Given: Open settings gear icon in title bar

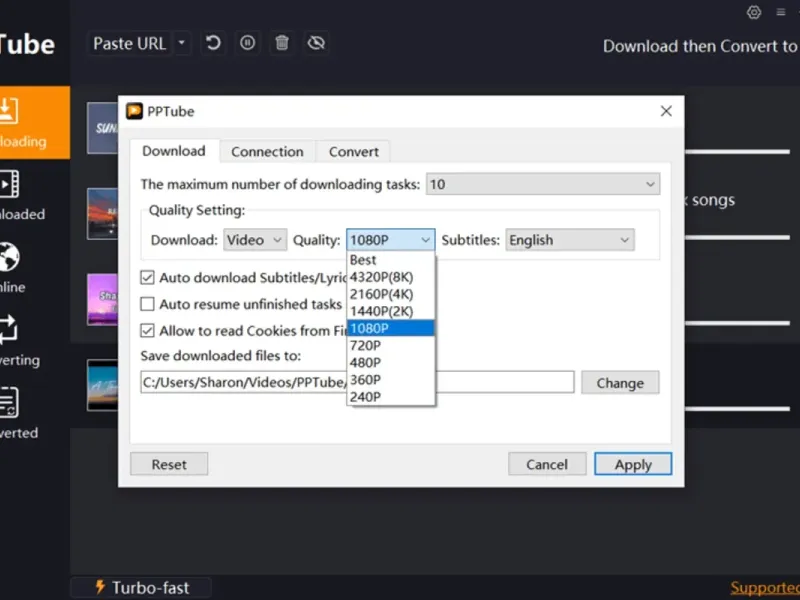Looking at the screenshot, I should 754,12.
